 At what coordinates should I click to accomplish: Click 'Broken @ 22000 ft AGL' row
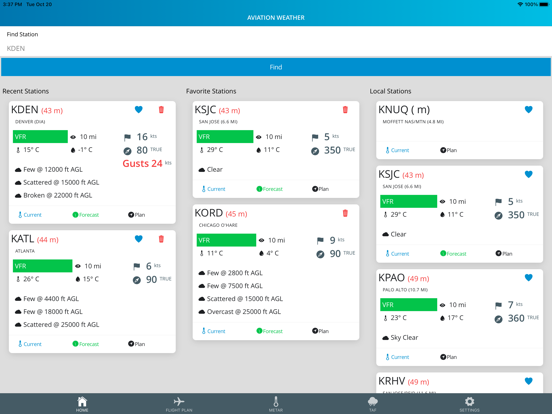coord(54,195)
